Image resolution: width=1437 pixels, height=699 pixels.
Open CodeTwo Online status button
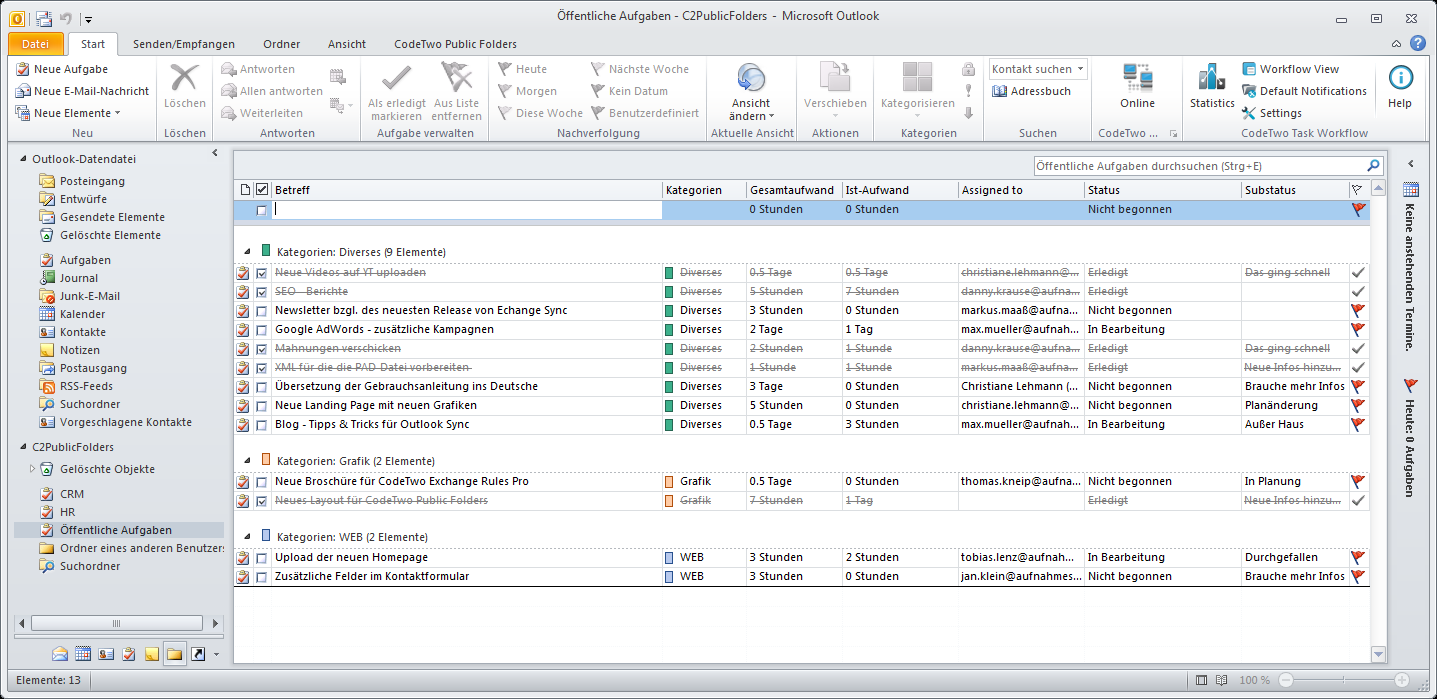coord(1137,86)
